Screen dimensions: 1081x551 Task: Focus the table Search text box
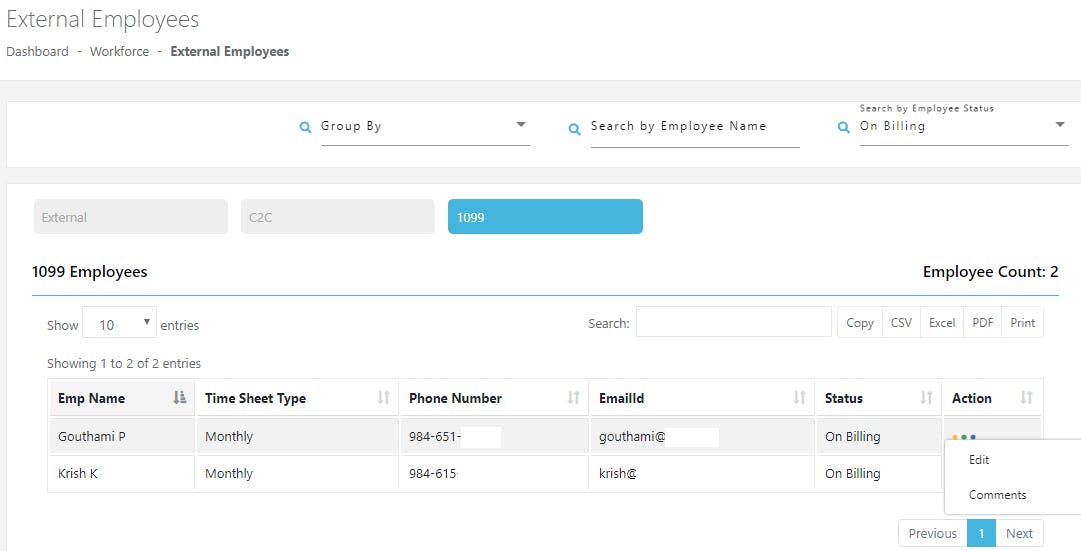coord(733,322)
